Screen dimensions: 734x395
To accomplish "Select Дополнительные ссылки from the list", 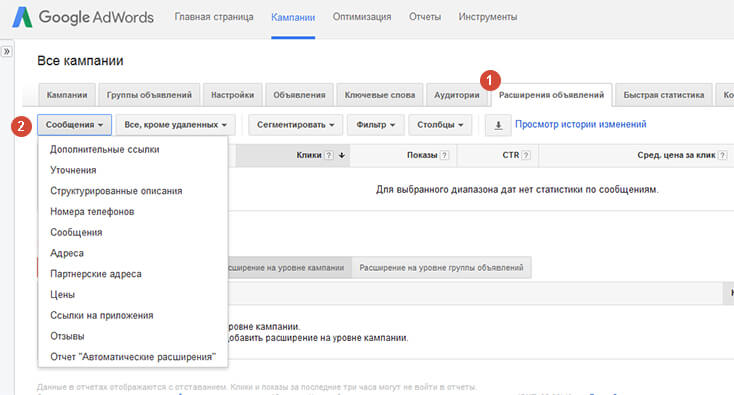I will [x=133, y=150].
